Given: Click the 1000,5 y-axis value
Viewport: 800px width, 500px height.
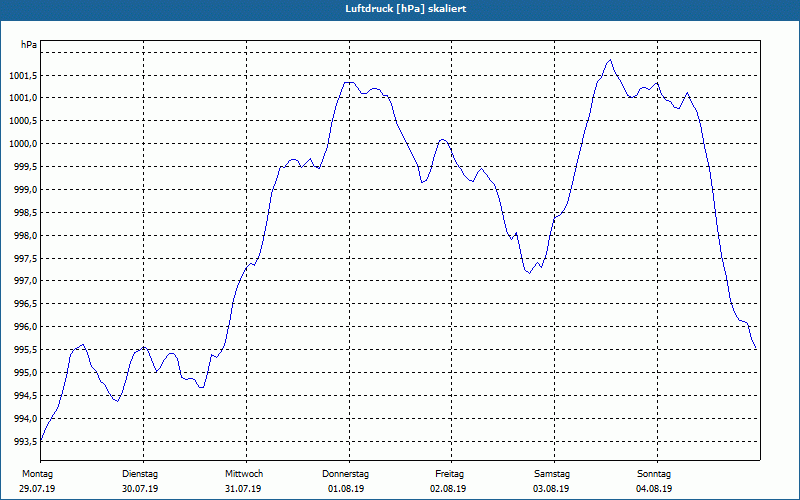Looking at the screenshot, I should coord(23,121).
